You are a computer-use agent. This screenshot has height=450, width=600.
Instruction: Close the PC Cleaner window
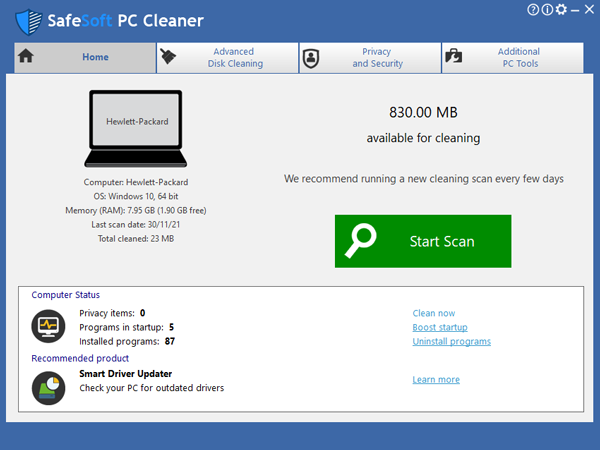point(589,10)
